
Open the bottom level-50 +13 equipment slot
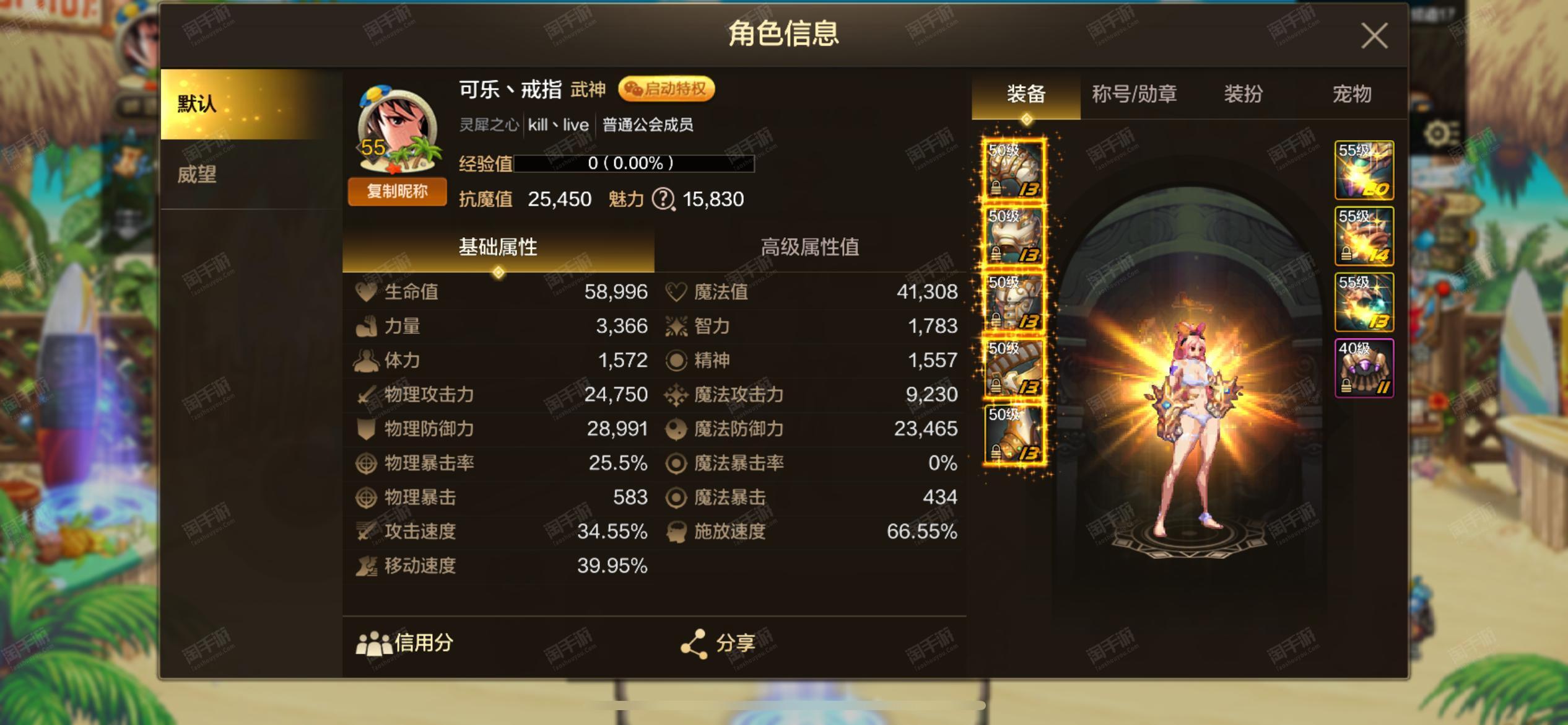click(x=1014, y=434)
